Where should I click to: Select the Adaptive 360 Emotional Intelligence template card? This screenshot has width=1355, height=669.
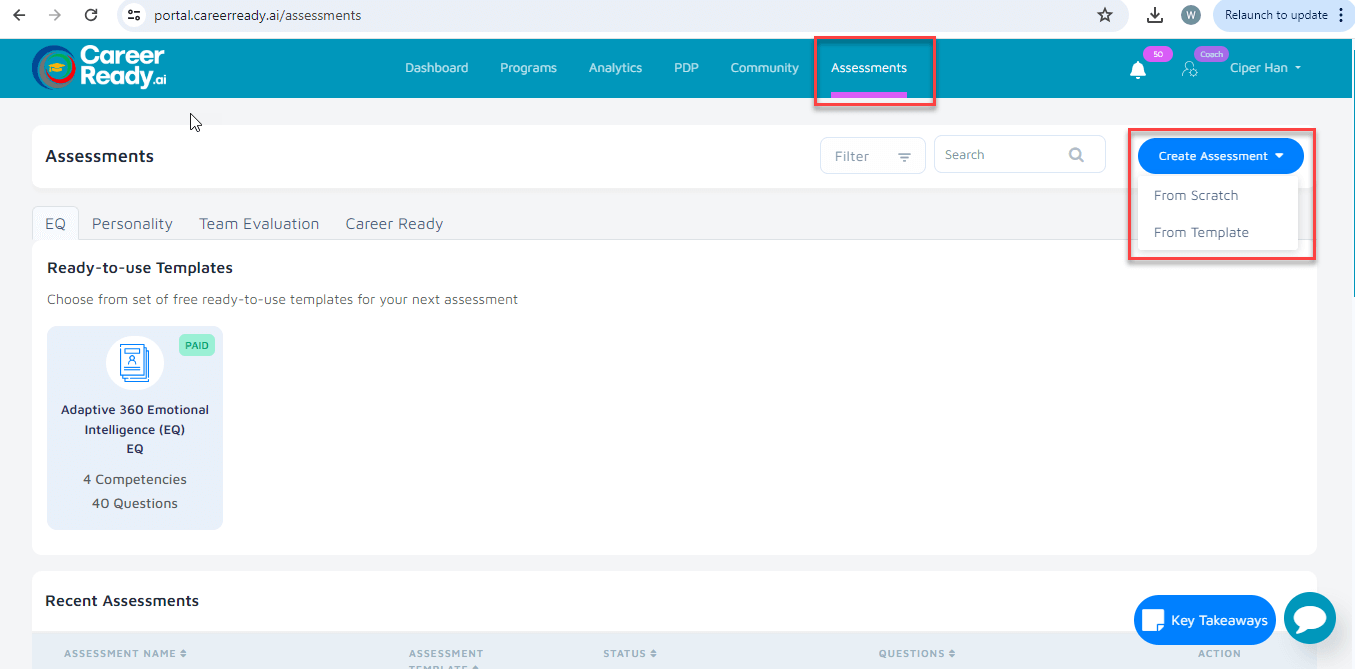click(135, 428)
